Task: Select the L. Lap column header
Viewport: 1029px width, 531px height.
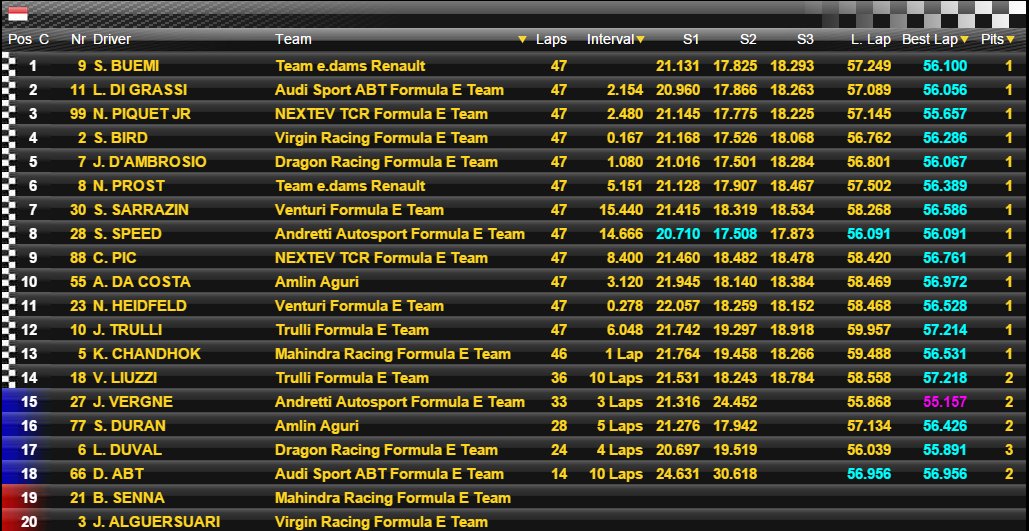Action: tap(871, 39)
